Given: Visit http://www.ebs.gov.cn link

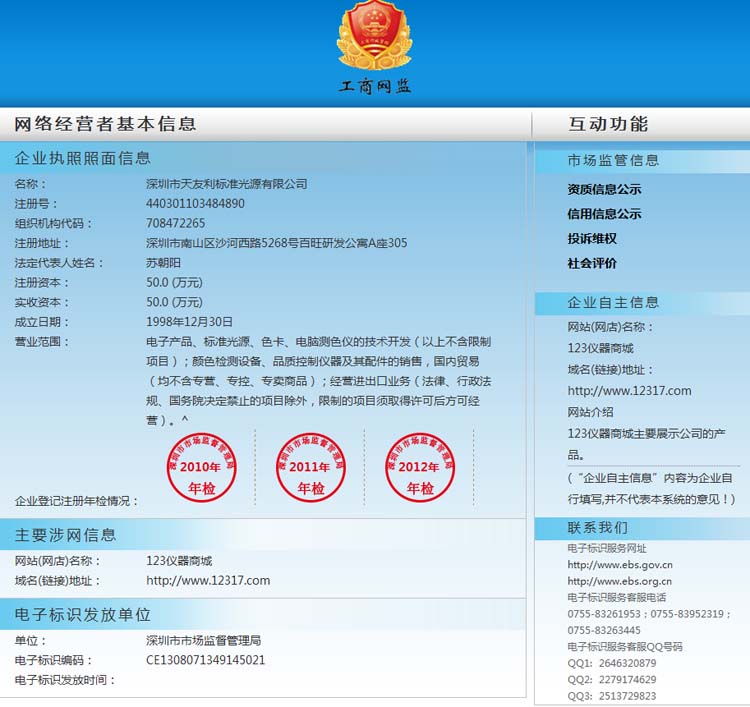Looking at the screenshot, I should coord(620,565).
